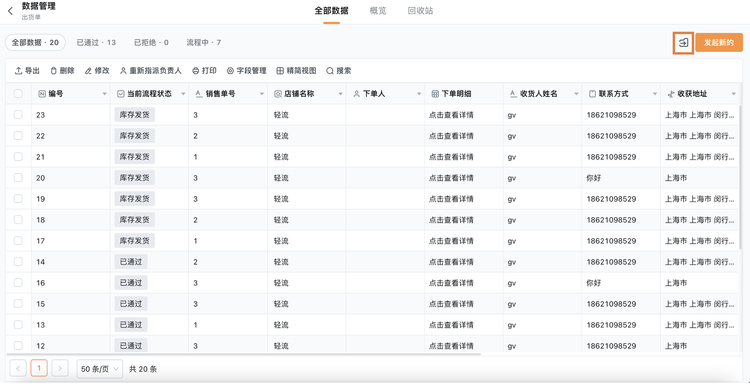Switch to the 回收站 tab
Screen dimensions: 750x384
421,11
